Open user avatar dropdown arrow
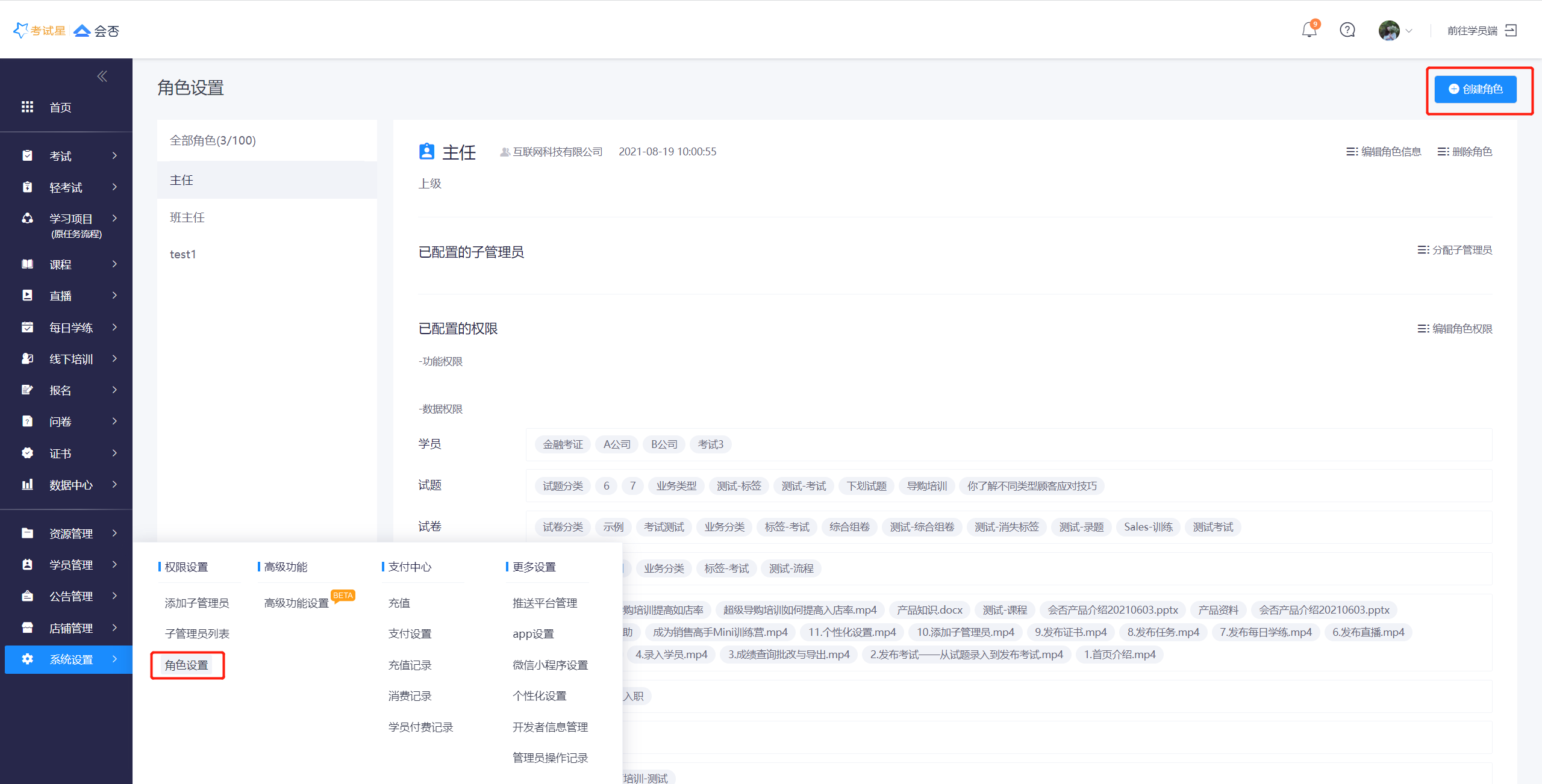The width and height of the screenshot is (1542, 784). click(x=1409, y=31)
